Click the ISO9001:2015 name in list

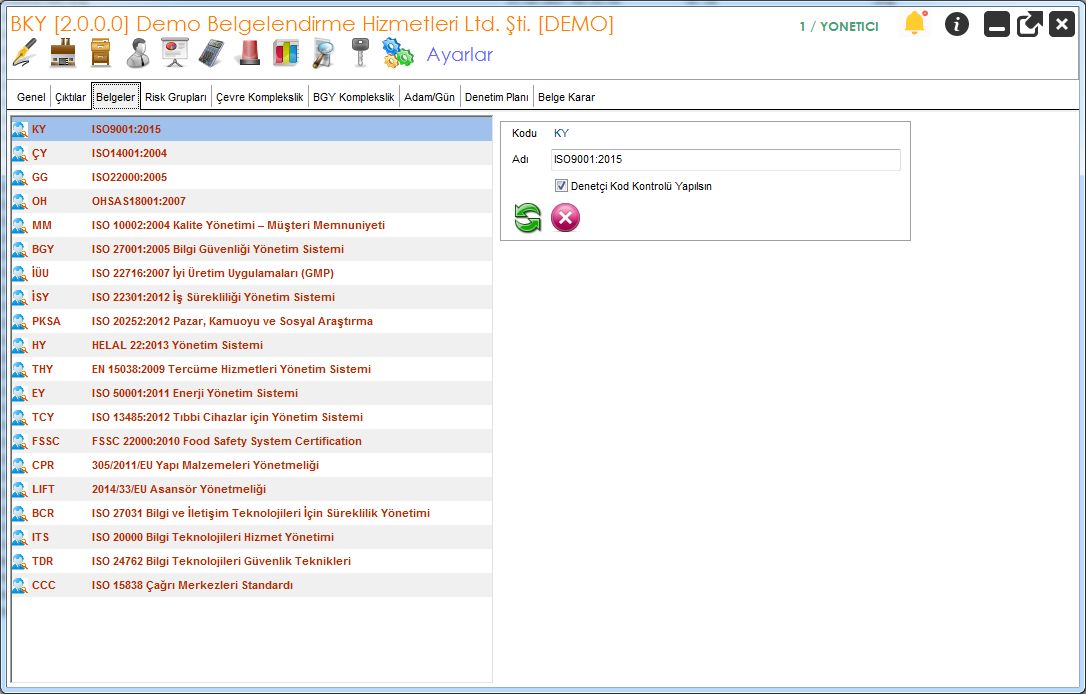click(126, 130)
